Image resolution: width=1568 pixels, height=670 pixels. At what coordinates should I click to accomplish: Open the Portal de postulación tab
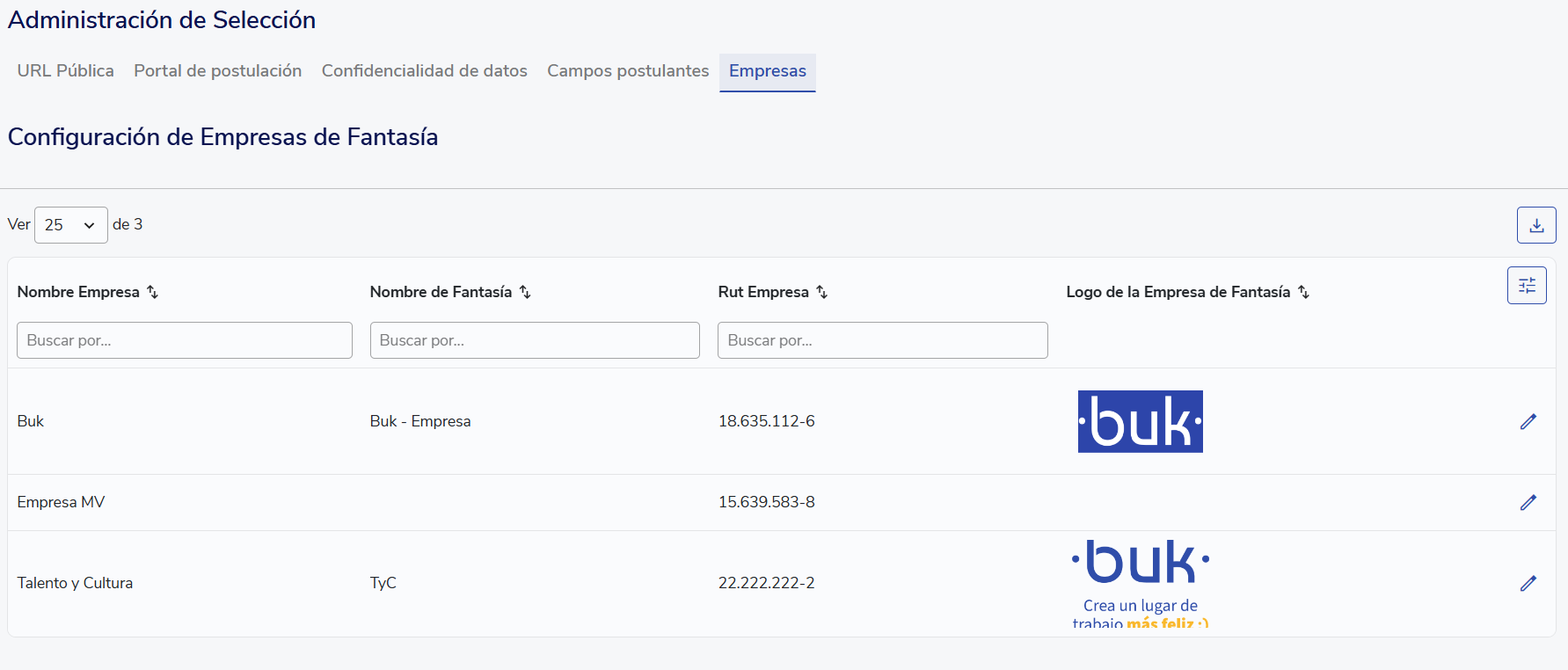pyautogui.click(x=217, y=71)
